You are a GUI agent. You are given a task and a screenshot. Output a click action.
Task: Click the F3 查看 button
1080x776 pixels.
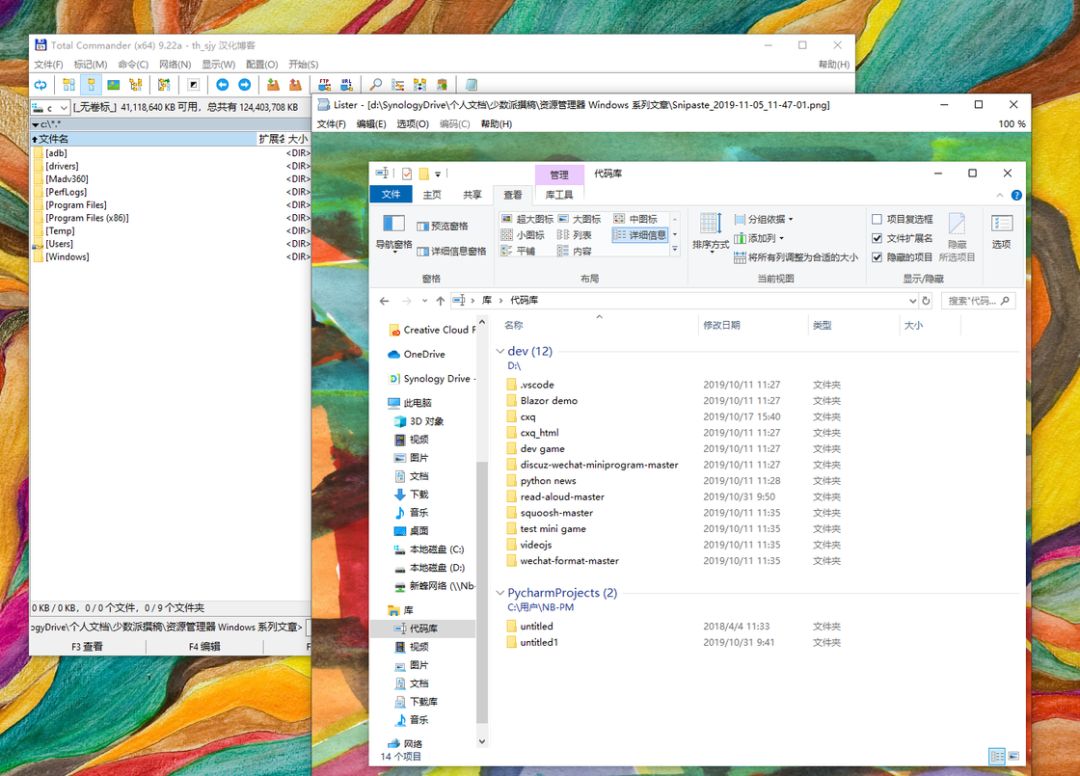87,647
